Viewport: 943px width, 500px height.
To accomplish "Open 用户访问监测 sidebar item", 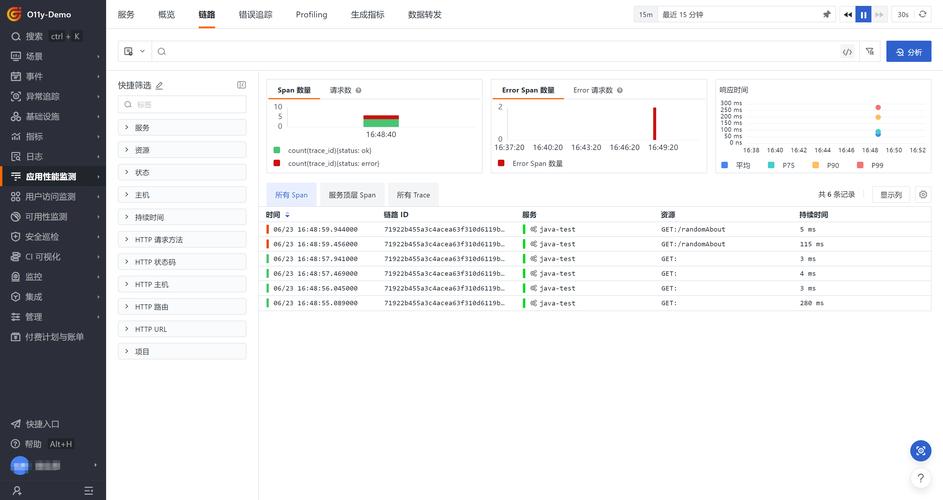I will point(53,197).
